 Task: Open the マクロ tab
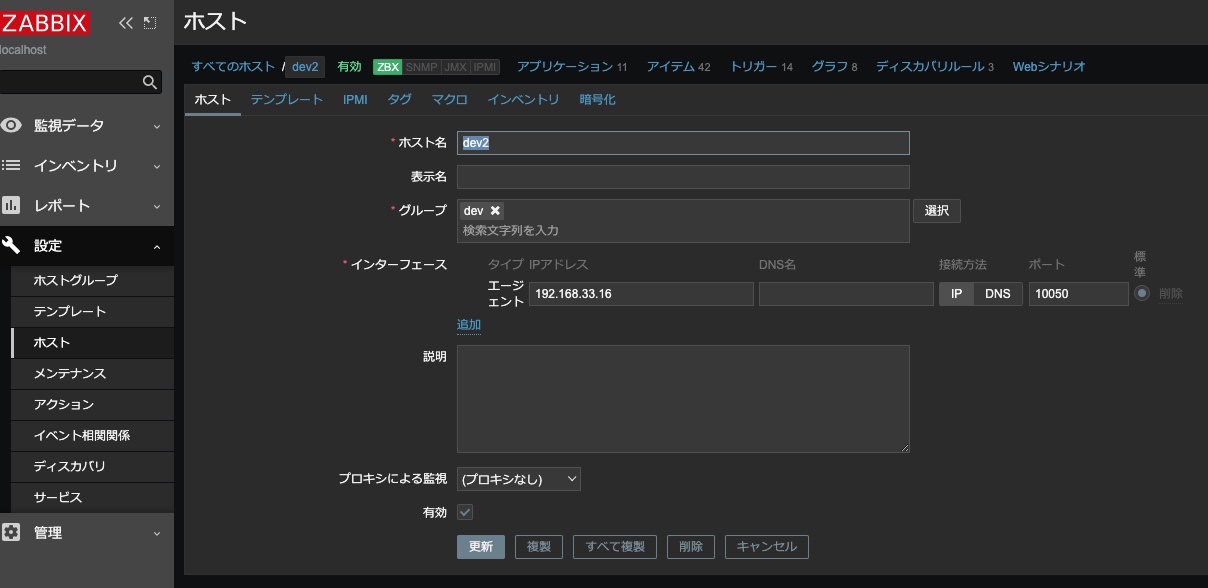449,99
